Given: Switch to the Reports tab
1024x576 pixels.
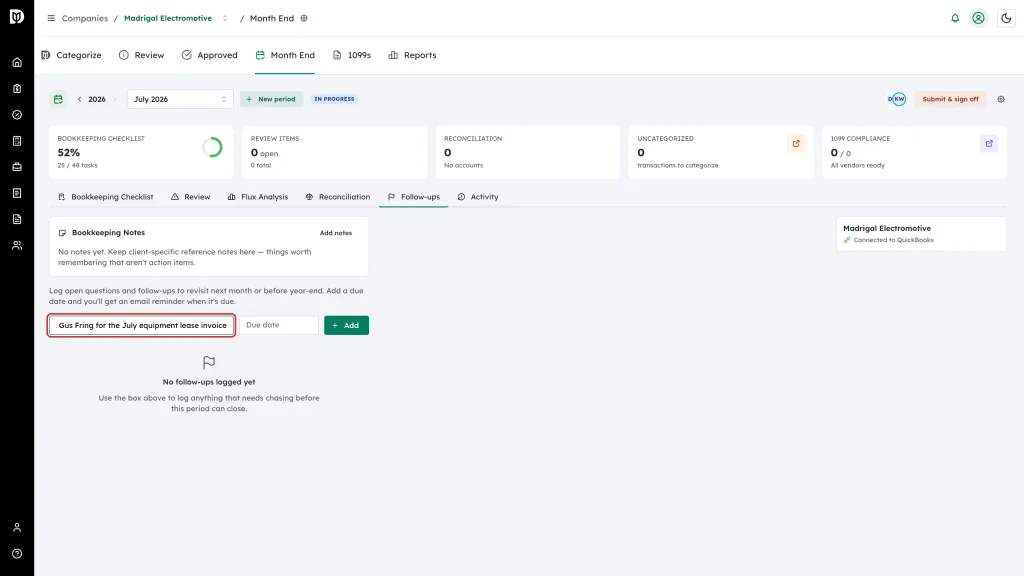Looking at the screenshot, I should (x=412, y=55).
